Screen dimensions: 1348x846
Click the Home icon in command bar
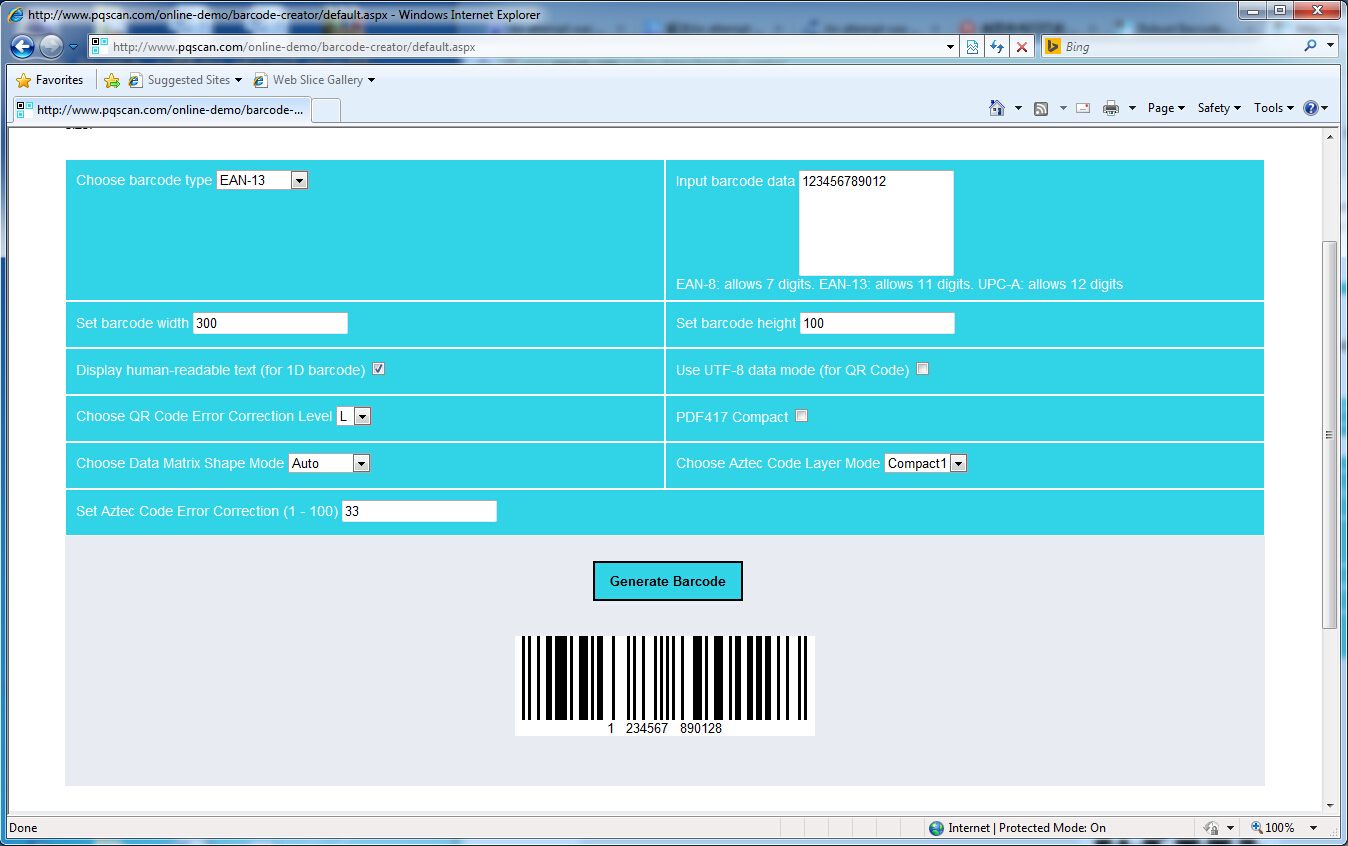997,108
